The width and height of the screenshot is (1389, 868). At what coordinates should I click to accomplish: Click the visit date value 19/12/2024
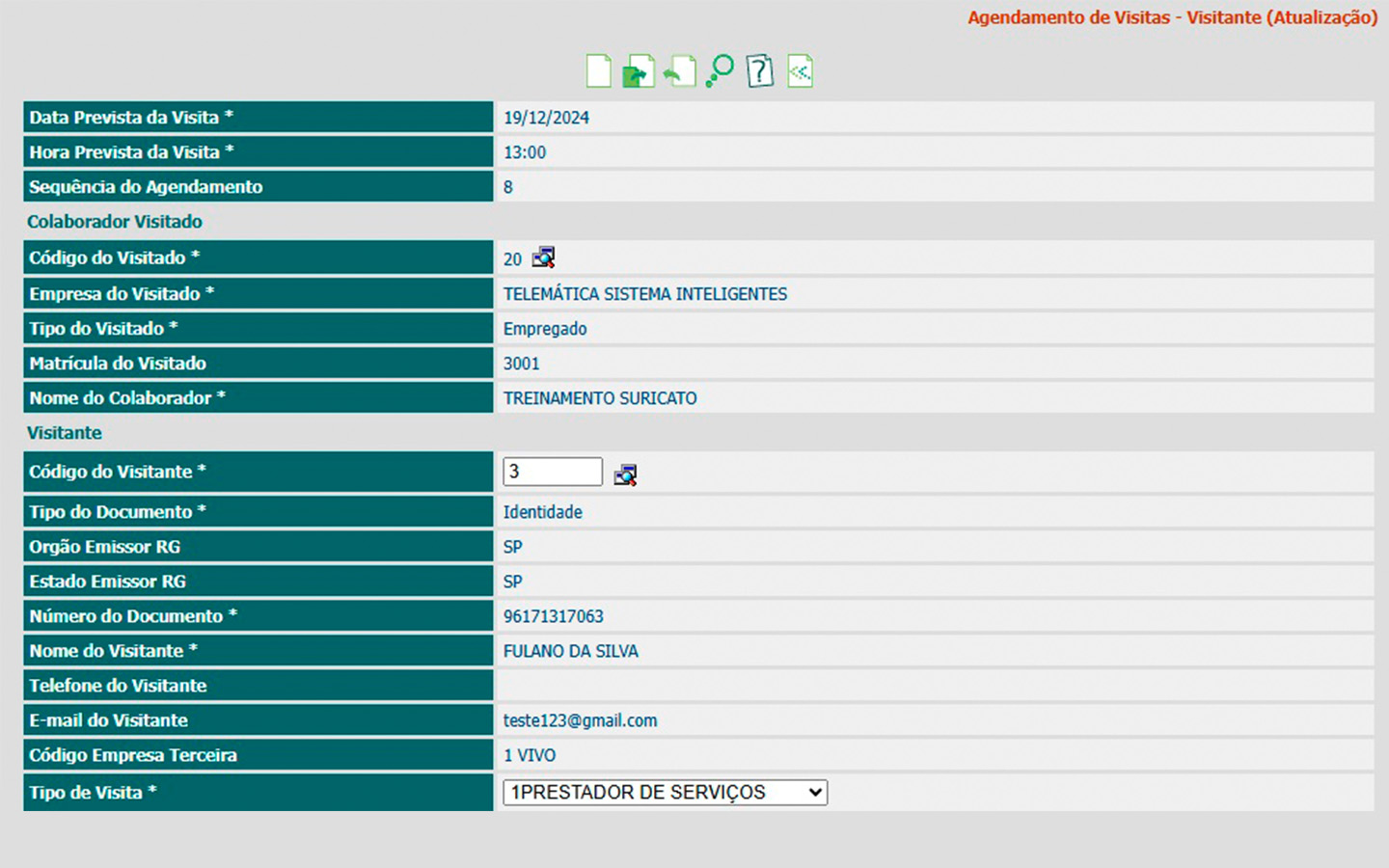546,118
